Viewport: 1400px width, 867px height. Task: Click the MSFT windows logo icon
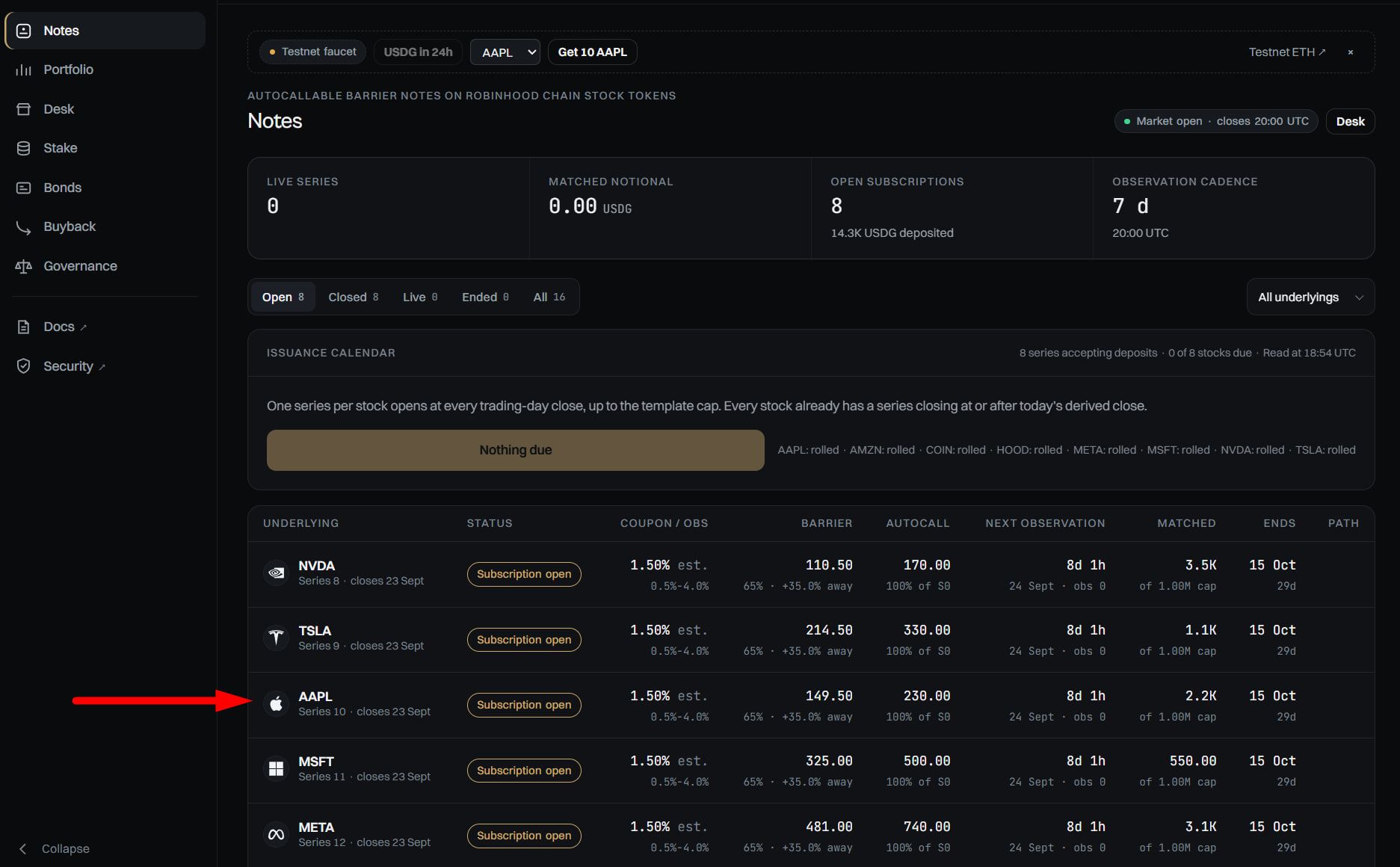276,769
